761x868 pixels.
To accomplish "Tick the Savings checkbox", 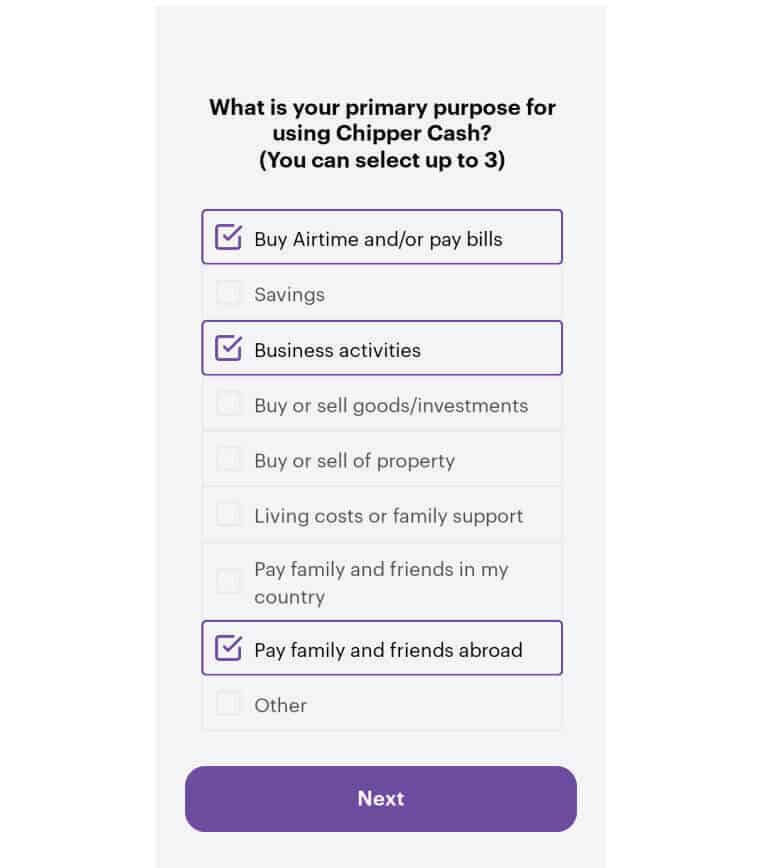I will (x=229, y=293).
